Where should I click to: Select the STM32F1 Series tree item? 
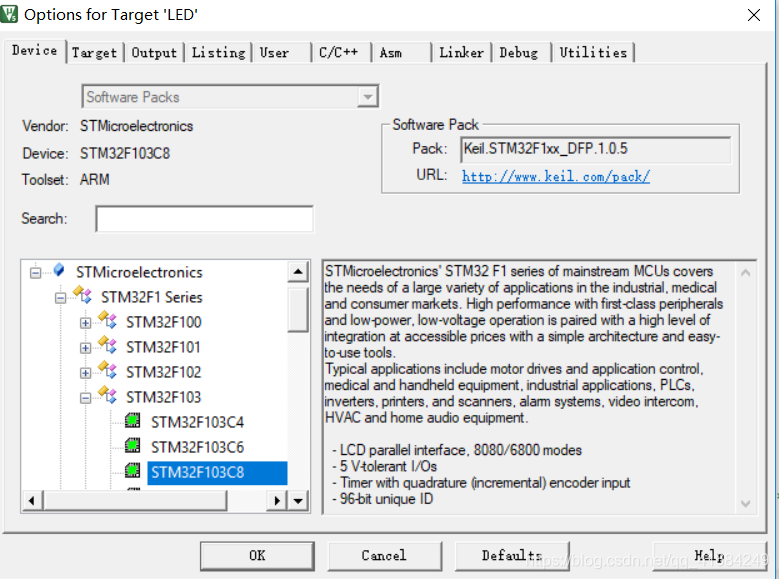pyautogui.click(x=152, y=297)
